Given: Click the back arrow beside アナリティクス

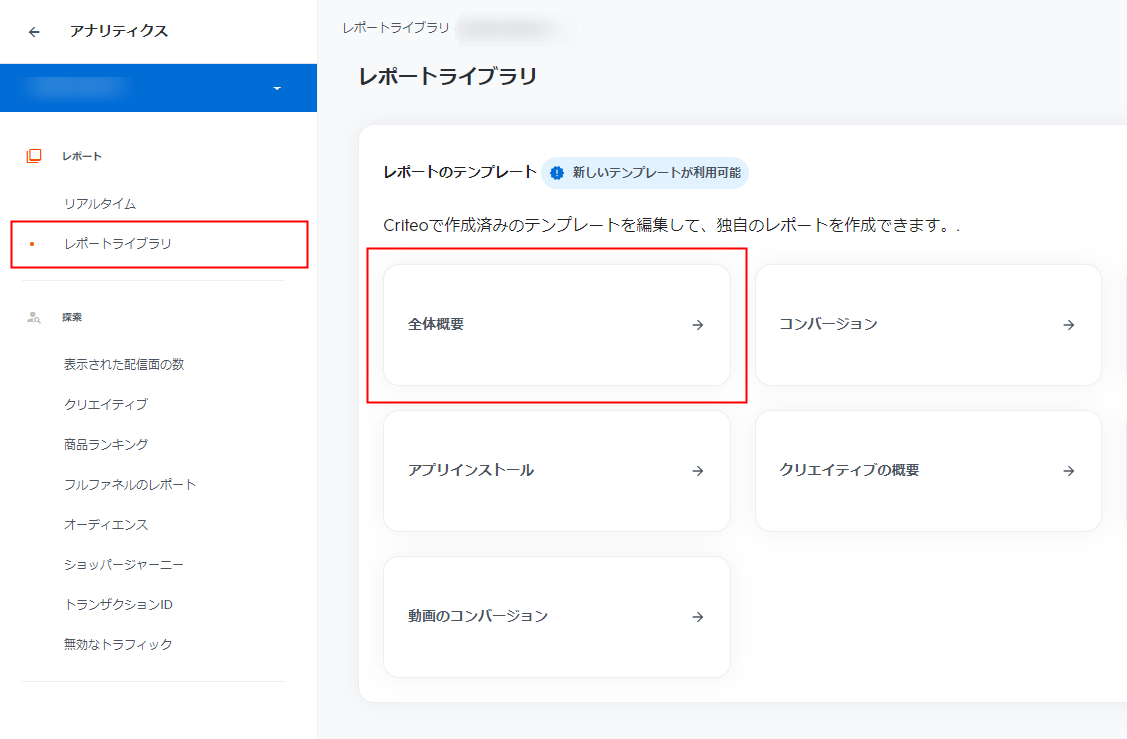Looking at the screenshot, I should (35, 32).
